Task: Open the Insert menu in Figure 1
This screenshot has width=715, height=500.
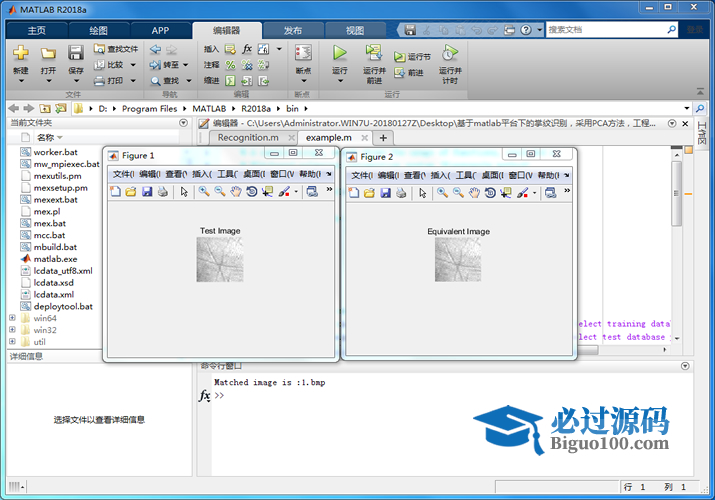Action: pos(202,174)
